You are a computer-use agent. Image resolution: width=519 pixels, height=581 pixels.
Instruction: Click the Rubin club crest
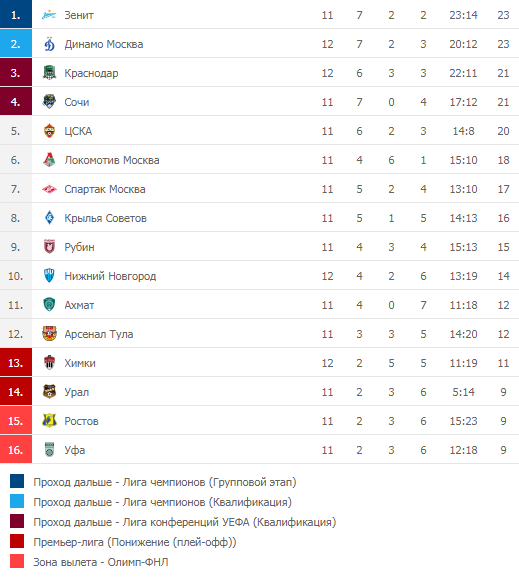(49, 247)
